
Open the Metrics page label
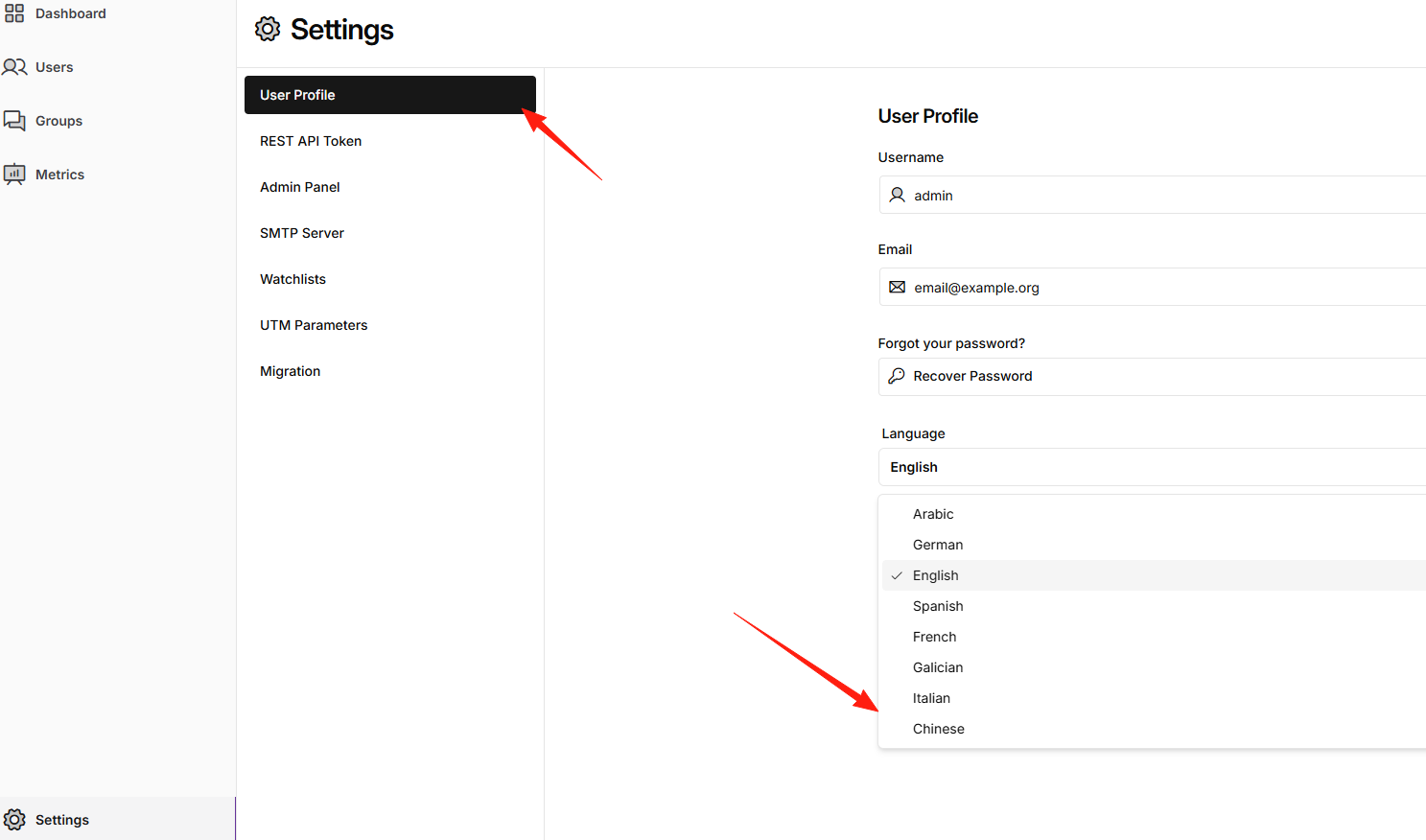tap(59, 175)
